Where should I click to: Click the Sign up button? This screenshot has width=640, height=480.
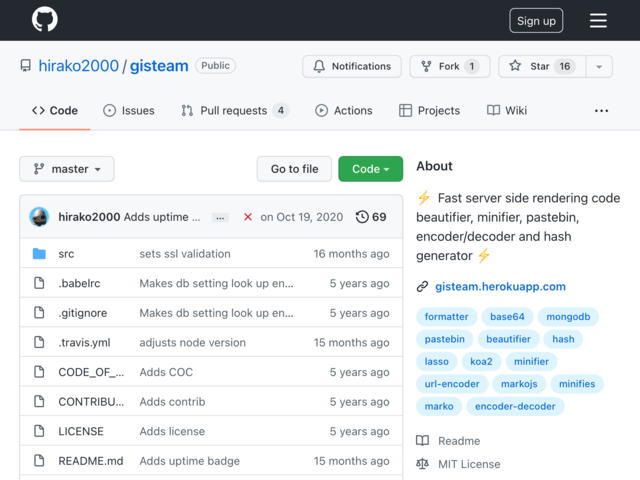click(536, 20)
